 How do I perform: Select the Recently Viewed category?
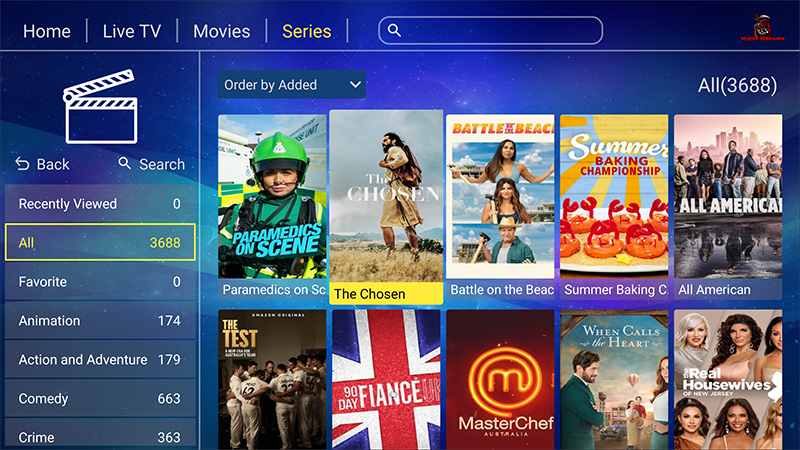[x=100, y=204]
